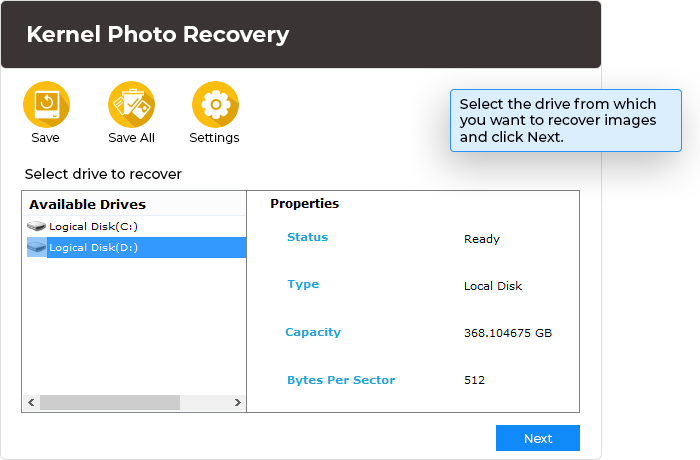Click the Next button

pyautogui.click(x=538, y=438)
